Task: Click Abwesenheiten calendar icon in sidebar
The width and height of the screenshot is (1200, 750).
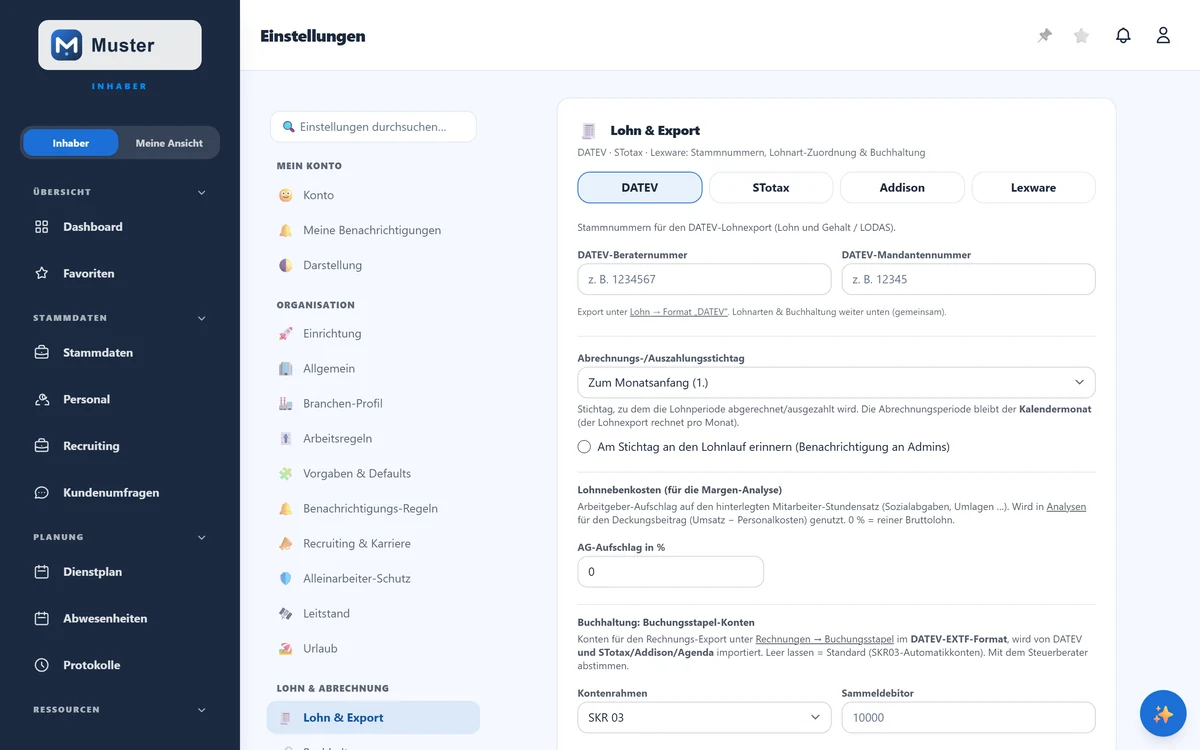Action: point(42,619)
